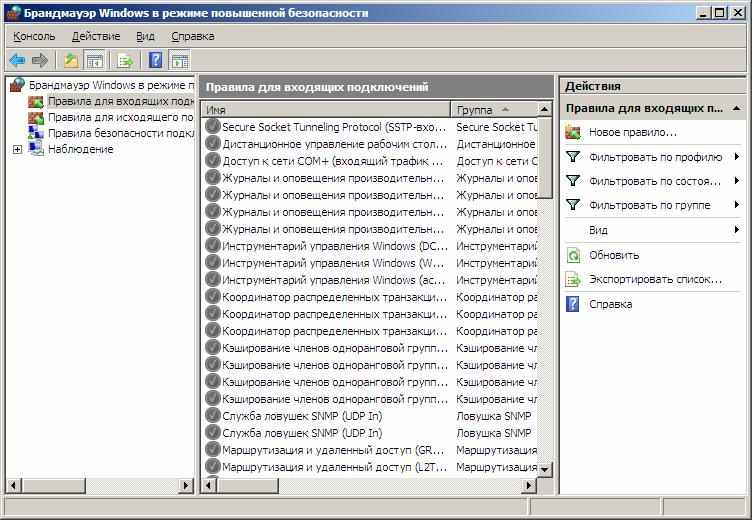Image resolution: width=752 pixels, height=520 pixels.
Task: Click 'Экспортировать список...' in Actions pane
Action: coord(655,279)
